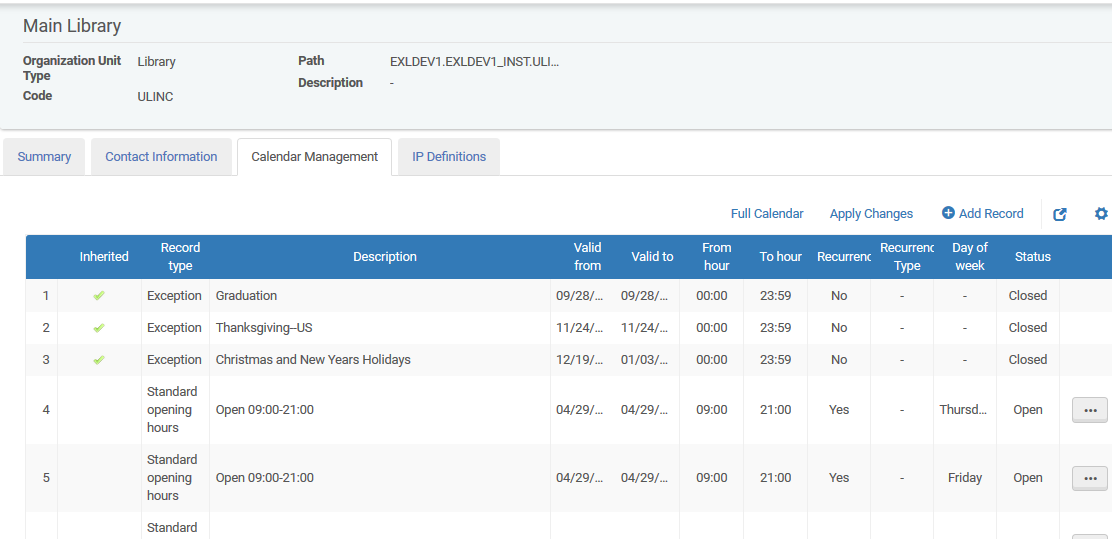Click the Status column header
This screenshot has width=1112, height=539.
[x=1032, y=257]
